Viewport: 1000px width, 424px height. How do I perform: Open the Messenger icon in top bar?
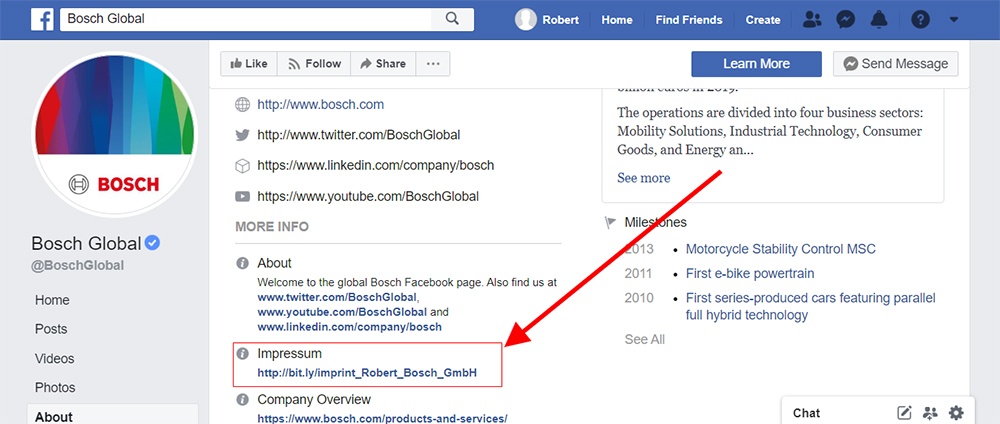click(x=846, y=20)
